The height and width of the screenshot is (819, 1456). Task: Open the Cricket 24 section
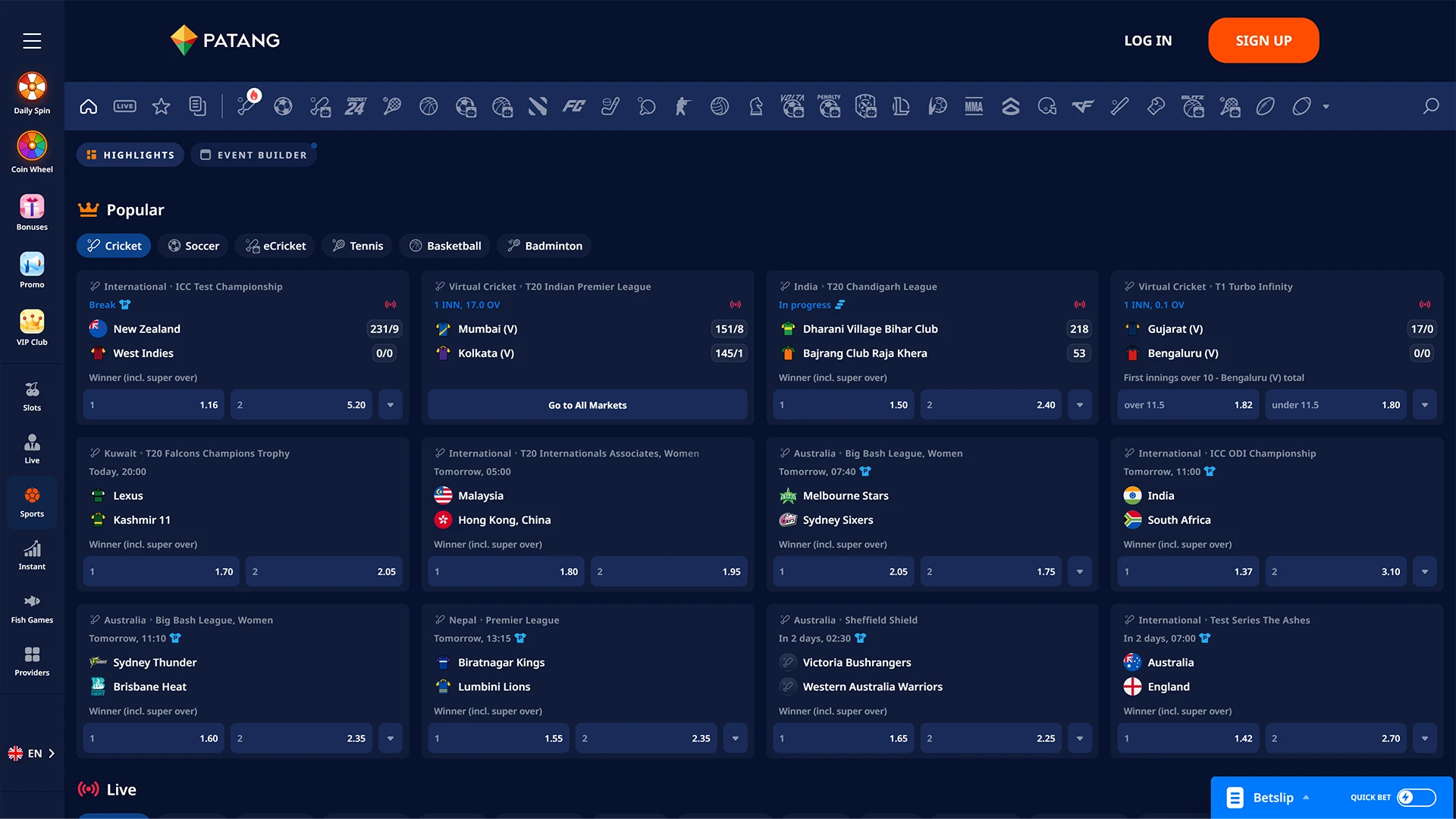point(356,106)
